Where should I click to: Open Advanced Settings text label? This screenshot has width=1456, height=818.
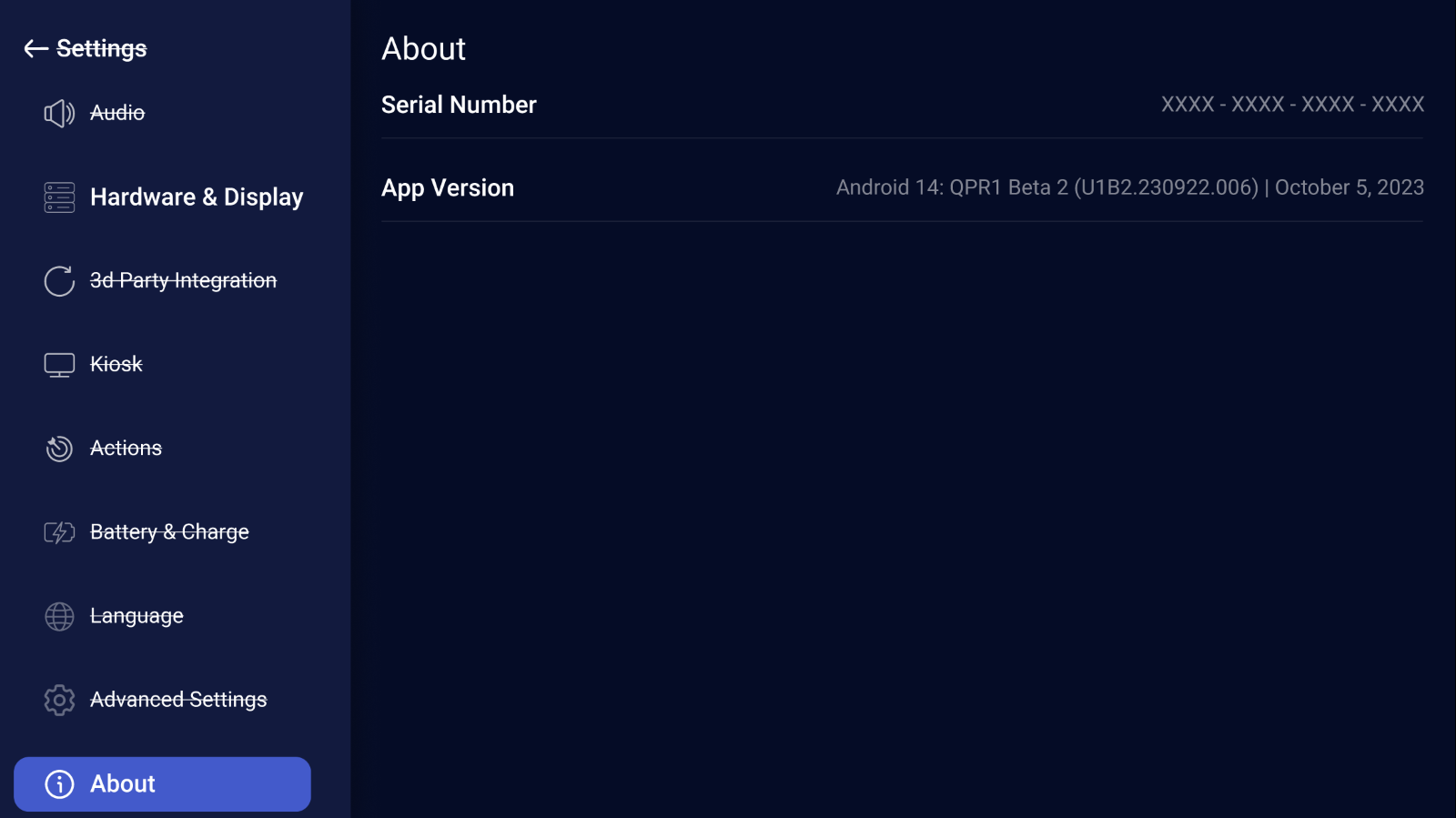point(178,700)
